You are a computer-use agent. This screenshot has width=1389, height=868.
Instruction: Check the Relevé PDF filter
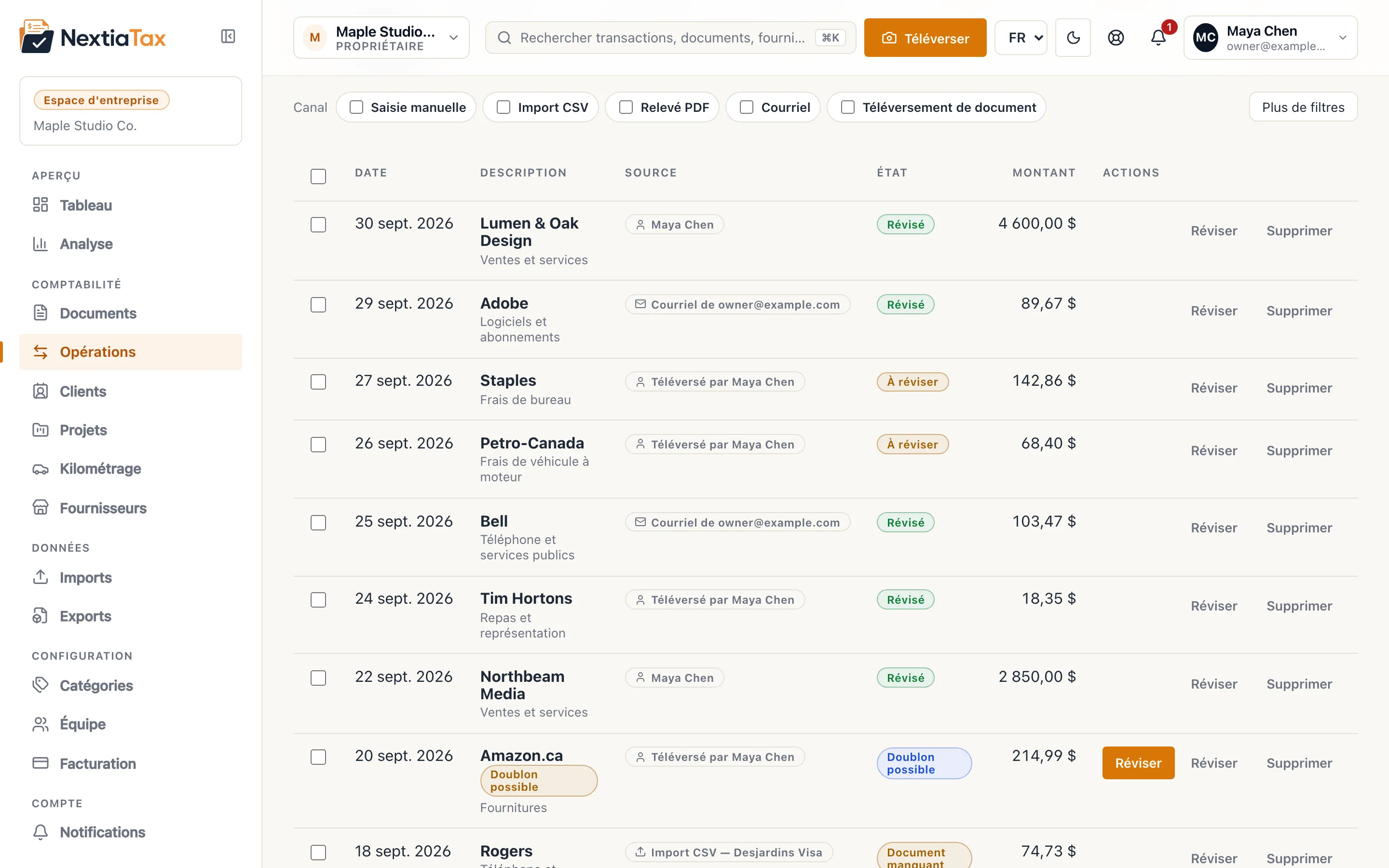coord(626,108)
